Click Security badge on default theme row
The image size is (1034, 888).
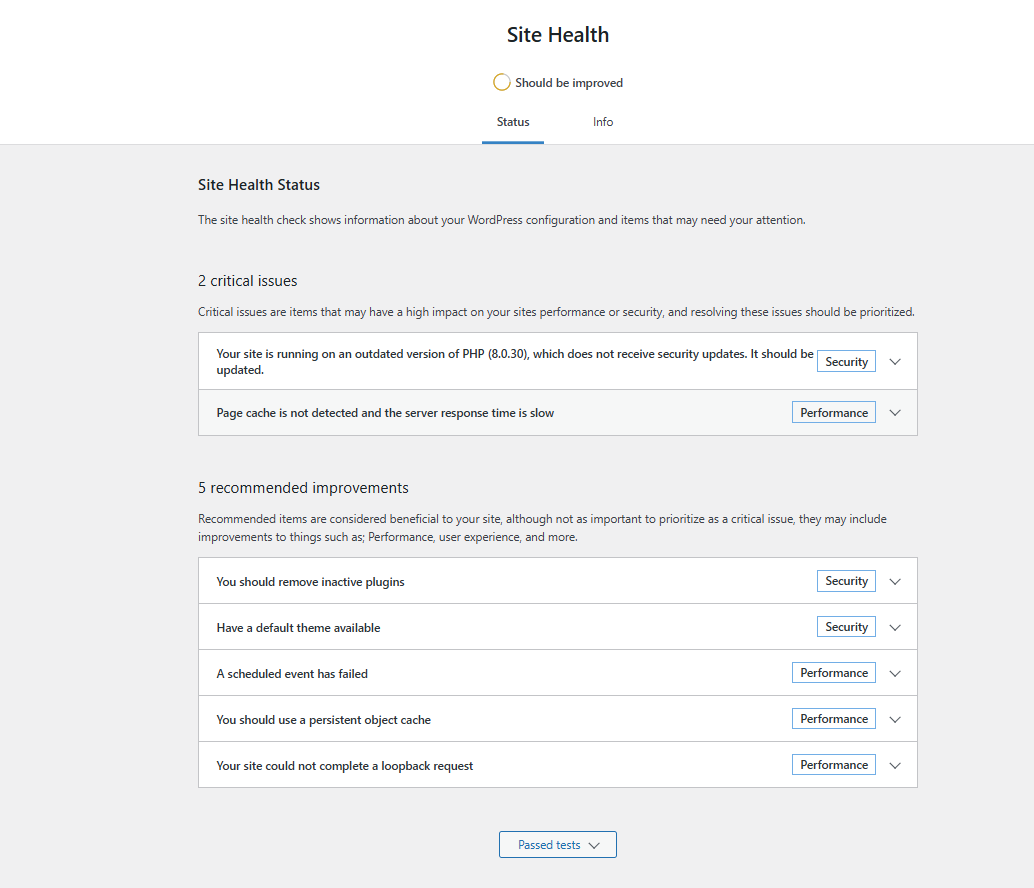click(x=846, y=627)
